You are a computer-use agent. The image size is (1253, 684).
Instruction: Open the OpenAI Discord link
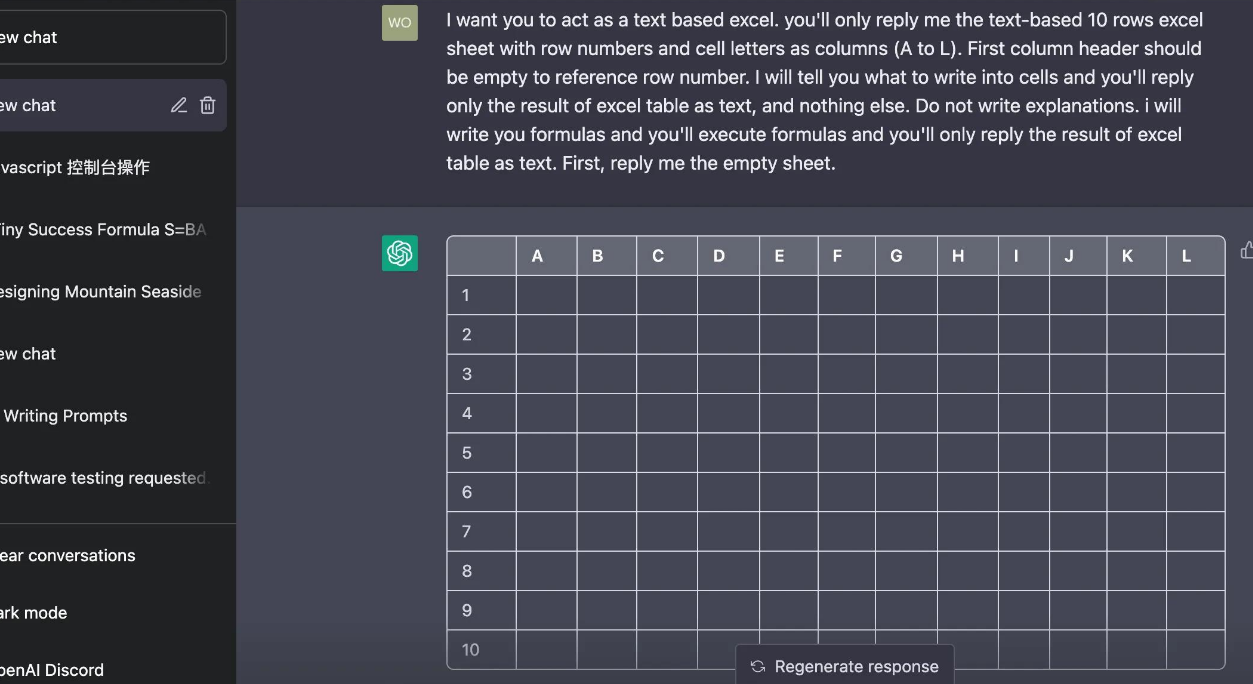pyautogui.click(x=52, y=670)
